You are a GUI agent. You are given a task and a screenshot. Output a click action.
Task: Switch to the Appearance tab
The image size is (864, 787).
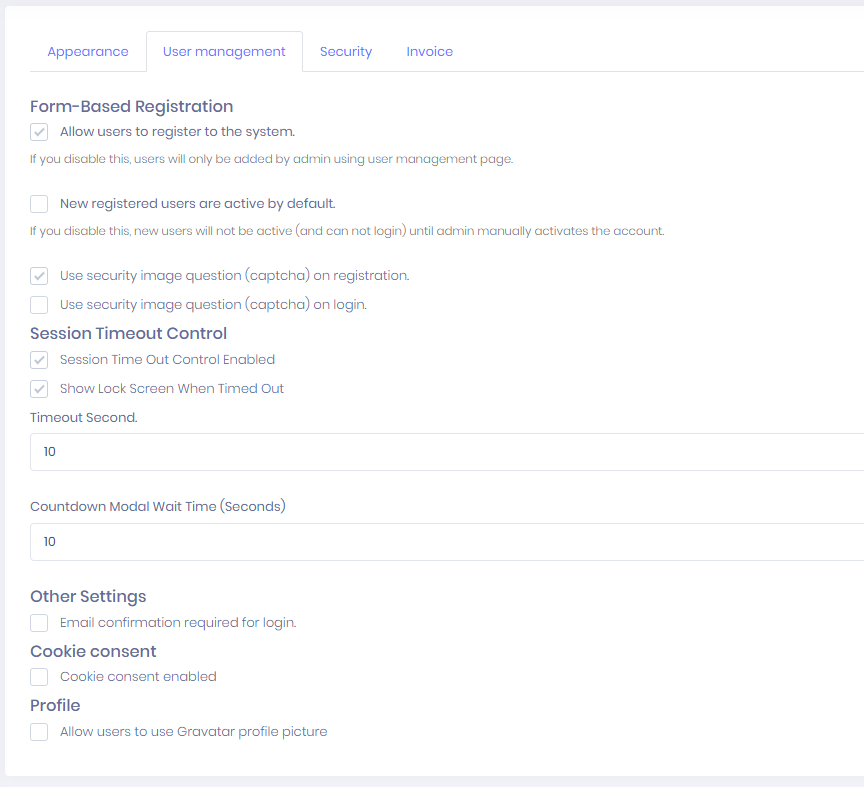tap(88, 51)
